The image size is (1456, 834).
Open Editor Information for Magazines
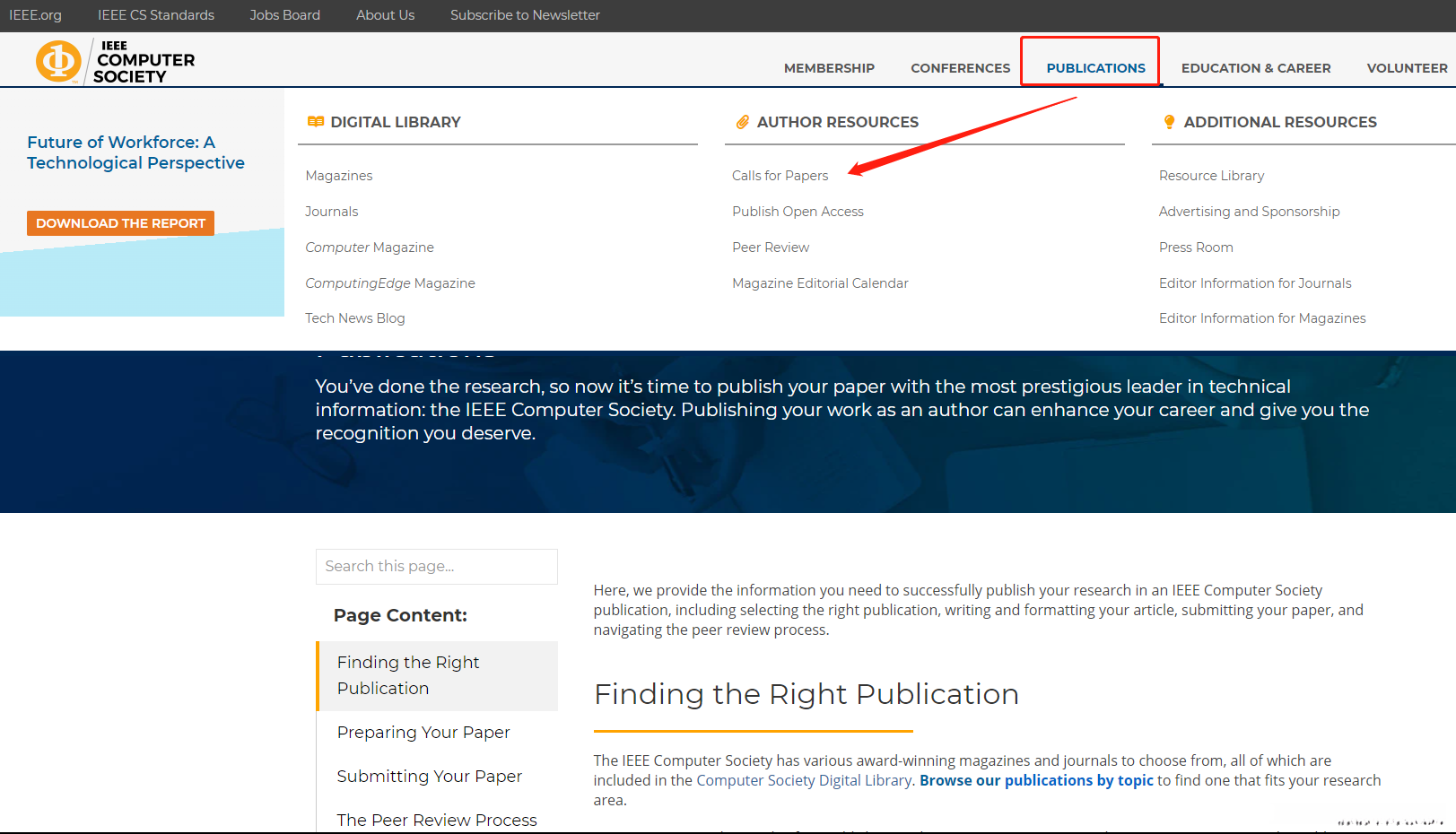(1262, 318)
